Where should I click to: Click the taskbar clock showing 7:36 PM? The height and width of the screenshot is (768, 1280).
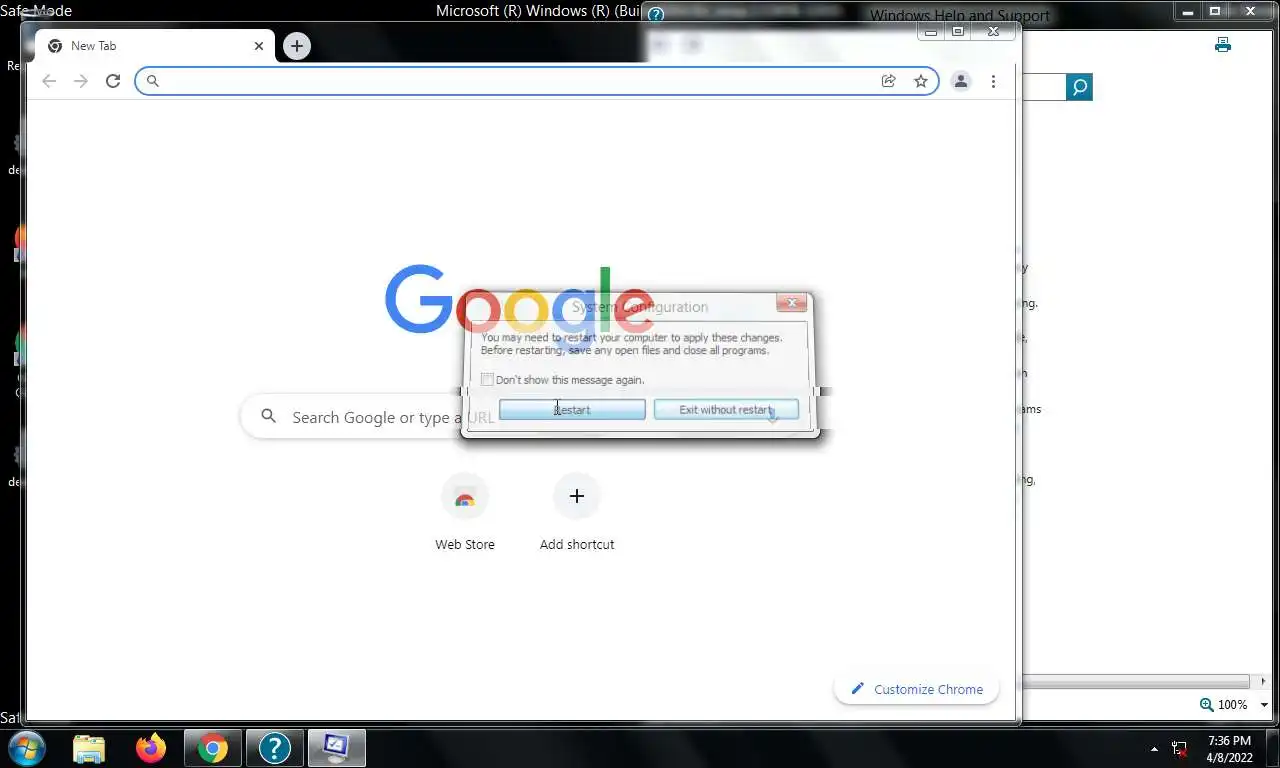click(1229, 748)
